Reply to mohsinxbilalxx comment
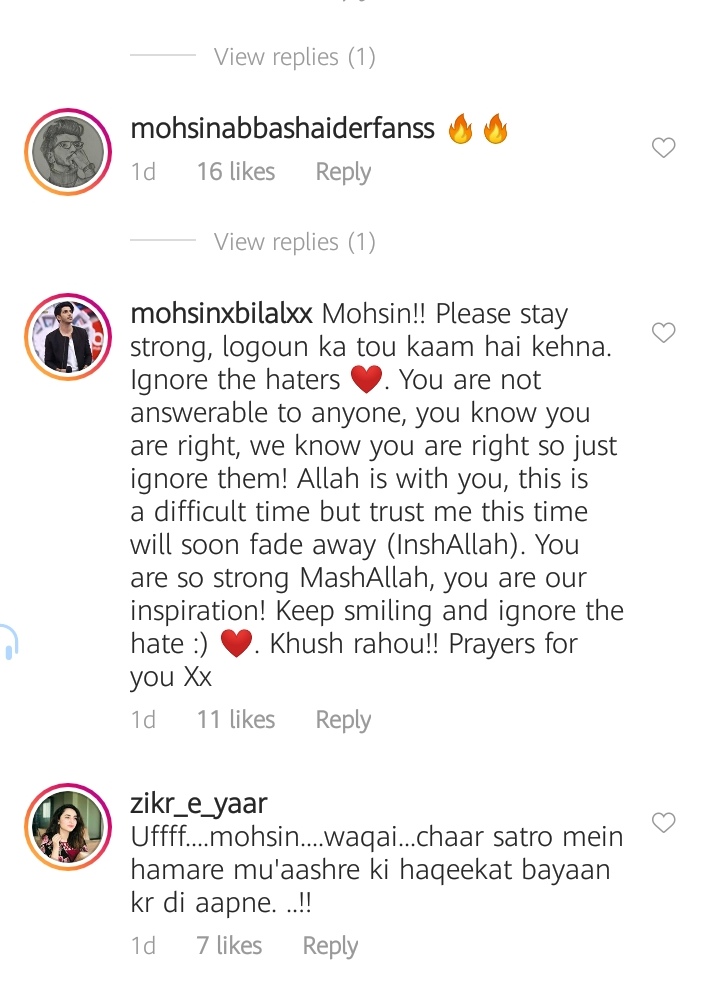 coord(343,720)
